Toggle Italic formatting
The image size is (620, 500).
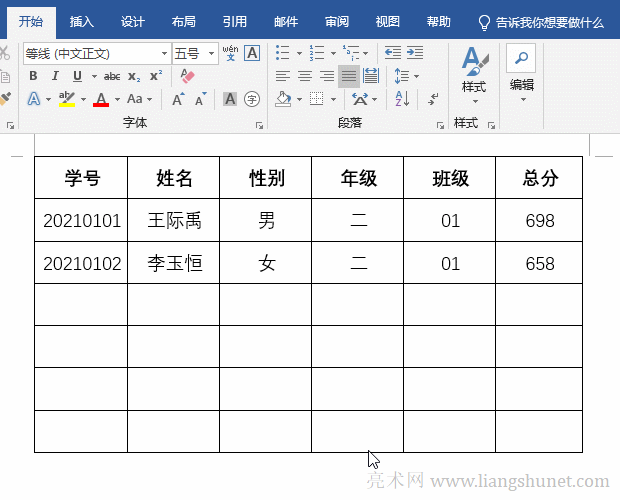pos(55,76)
